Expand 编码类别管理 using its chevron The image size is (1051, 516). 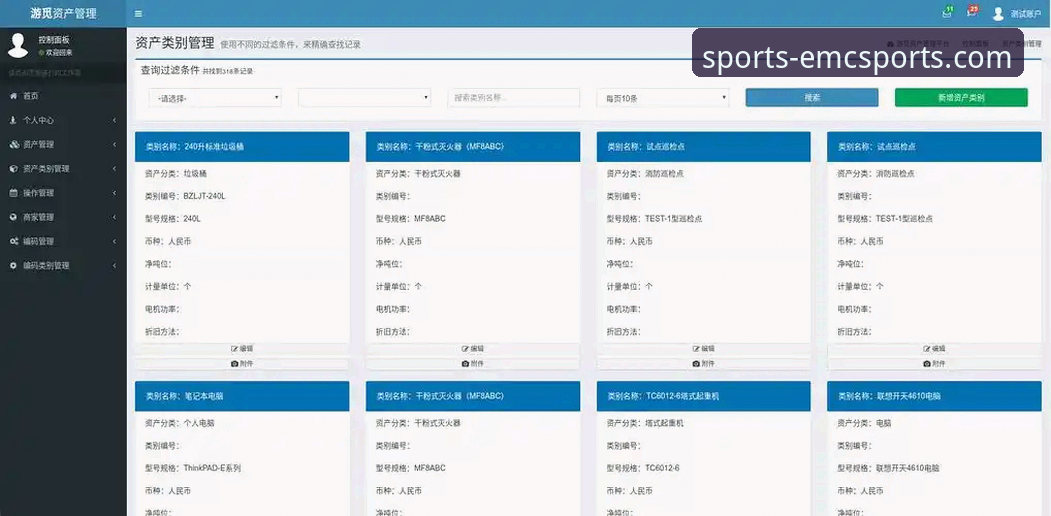pos(115,265)
